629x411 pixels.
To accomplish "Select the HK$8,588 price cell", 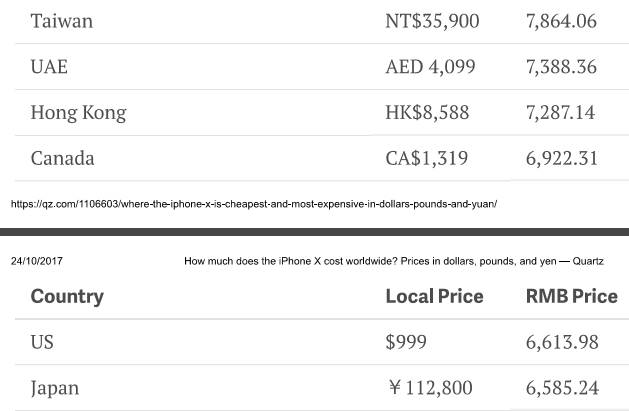I will click(427, 113).
